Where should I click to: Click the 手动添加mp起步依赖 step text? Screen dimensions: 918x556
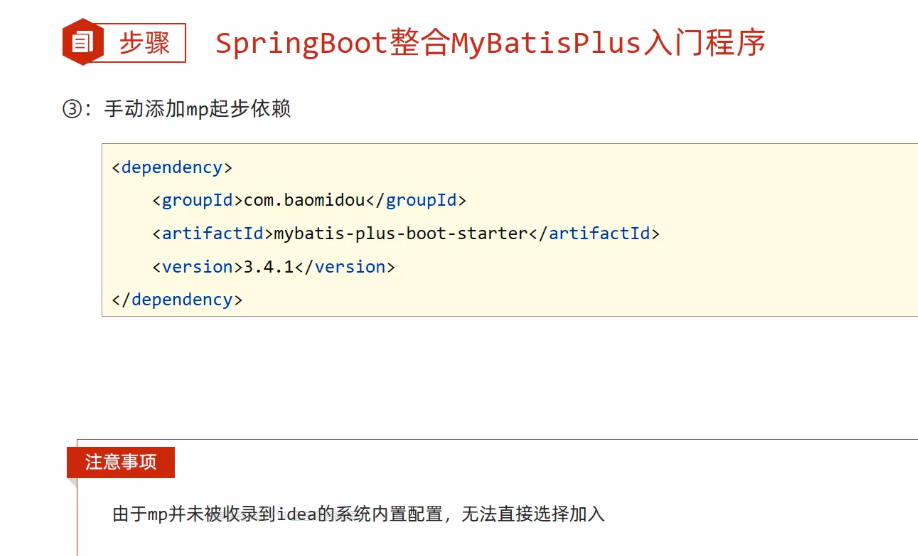click(197, 109)
